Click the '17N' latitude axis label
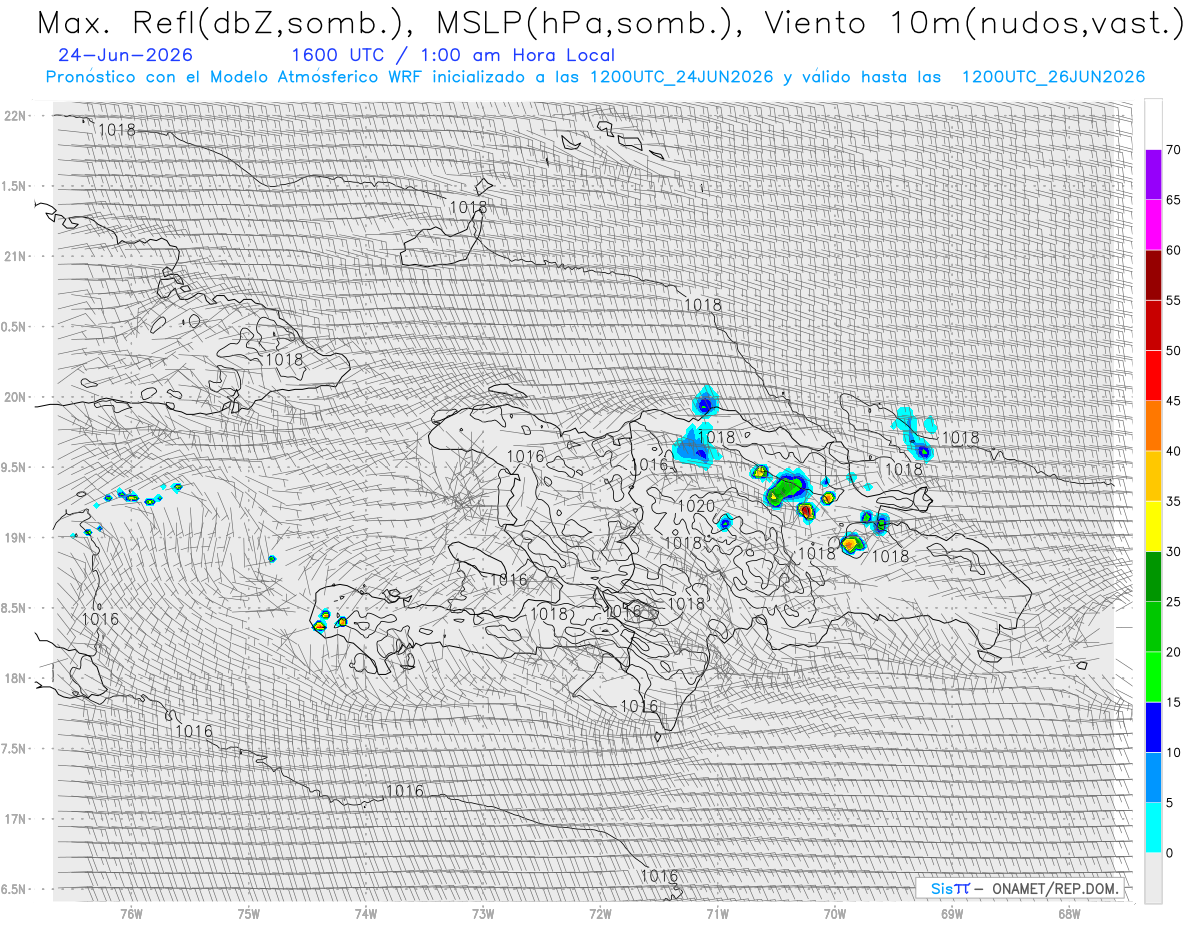The width and height of the screenshot is (1200, 927). pos(16,819)
